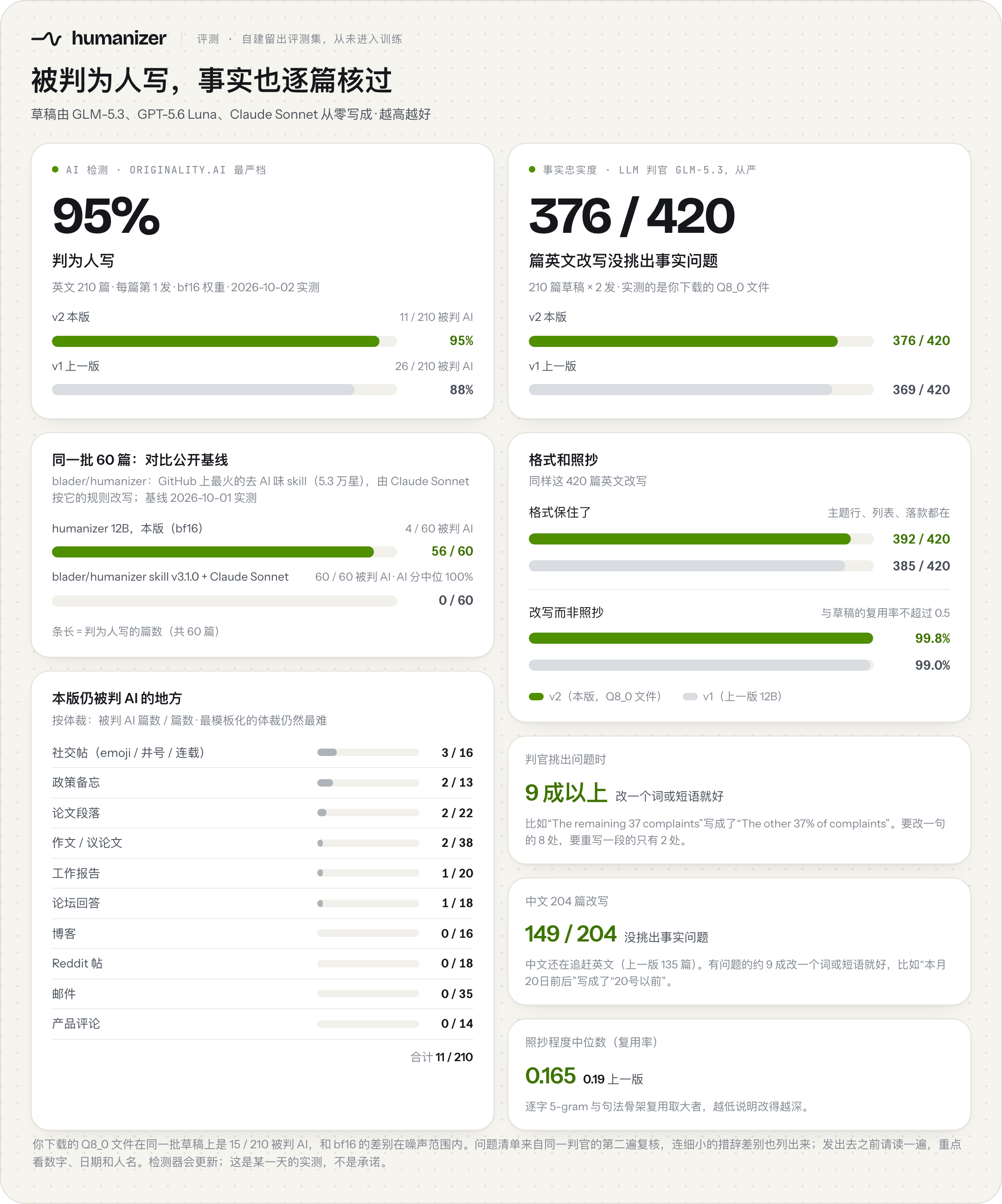Click the v2 本版 95% green progress bar
This screenshot has width=1002, height=1204.
pyautogui.click(x=224, y=341)
